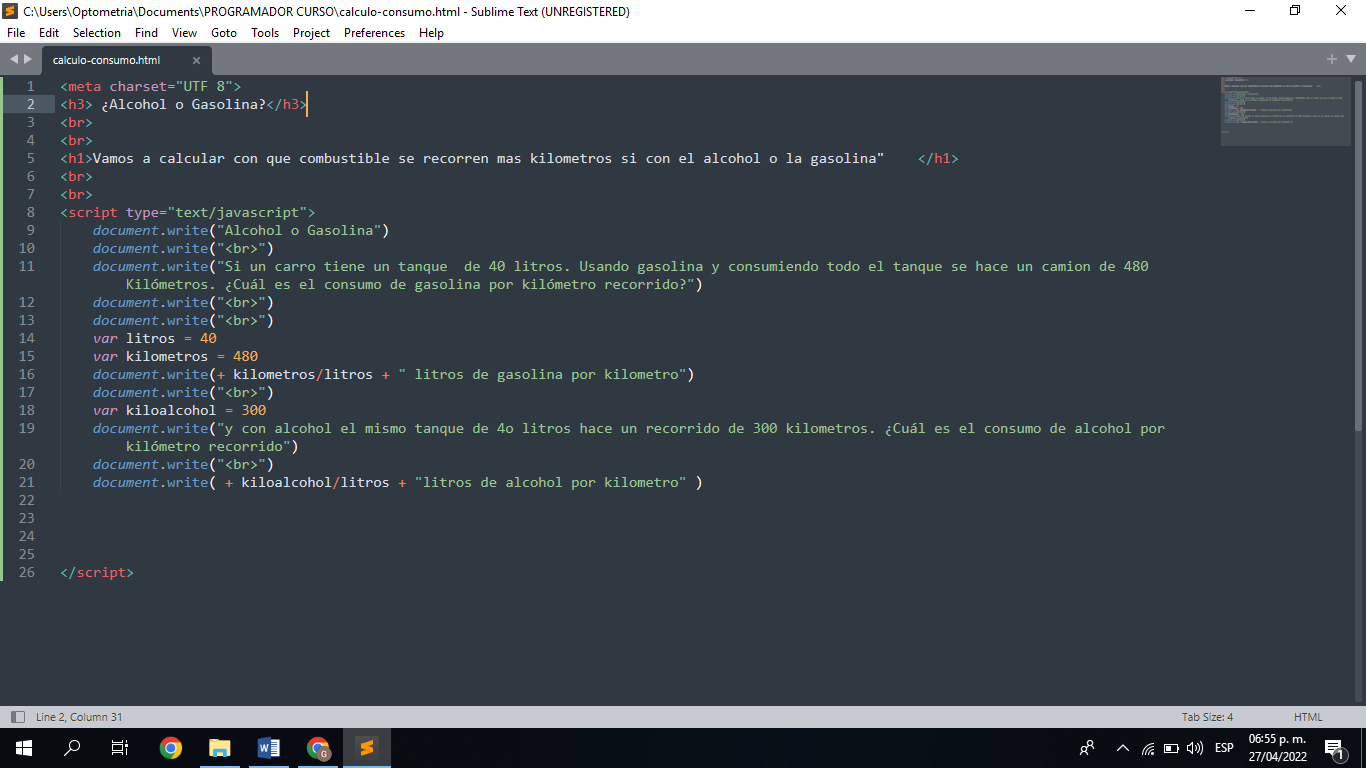Click the closing </script> tag
Image resolution: width=1366 pixels, height=768 pixels.
point(97,572)
